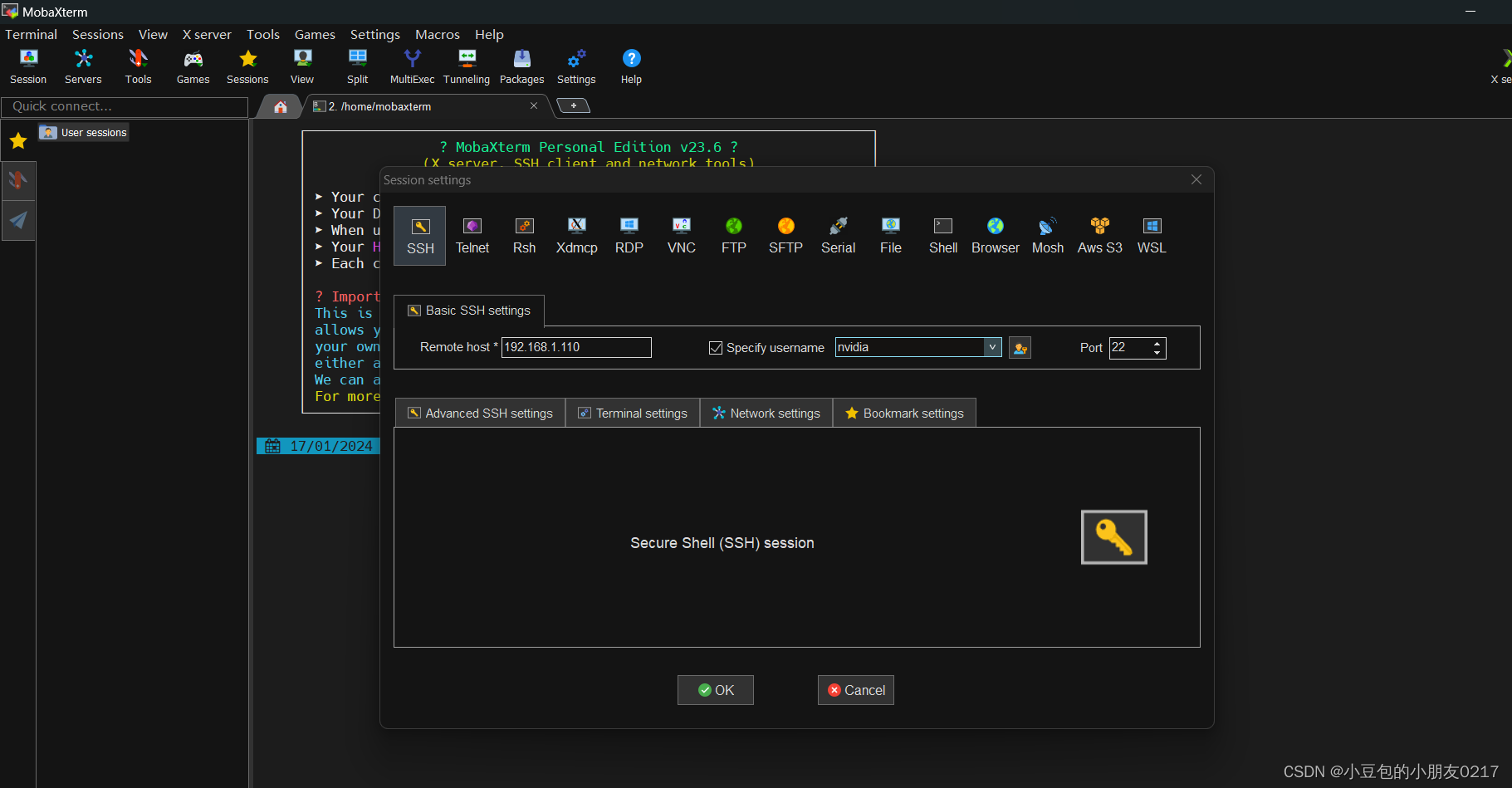
Task: Add a new terminal tab
Action: click(x=573, y=105)
